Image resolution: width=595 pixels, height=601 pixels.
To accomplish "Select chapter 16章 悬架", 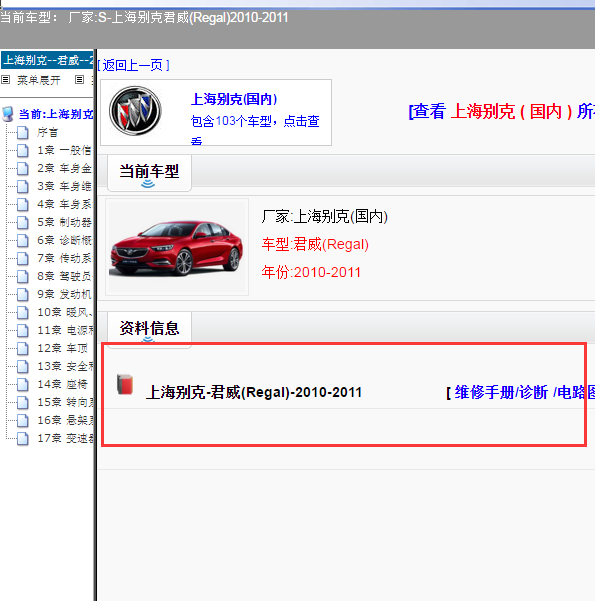I will click(x=65, y=421).
